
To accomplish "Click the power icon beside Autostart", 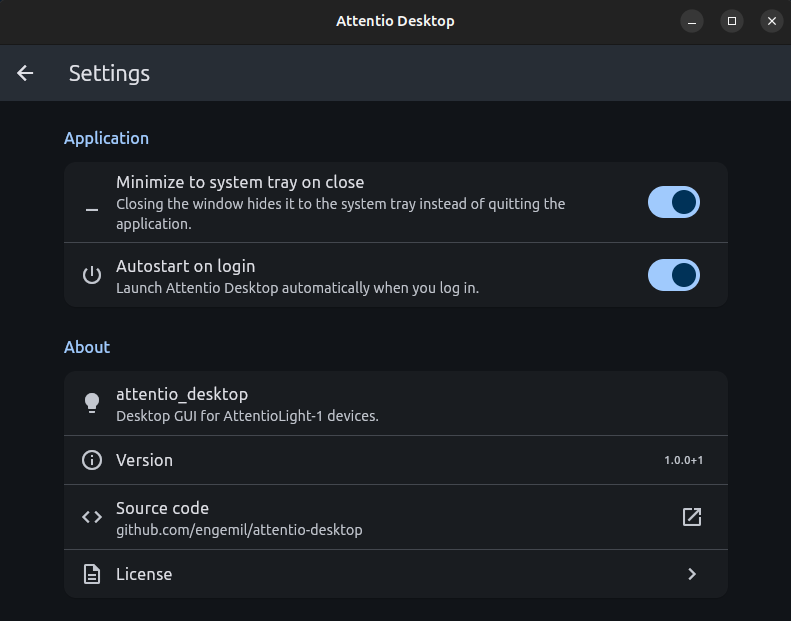I will click(92, 275).
